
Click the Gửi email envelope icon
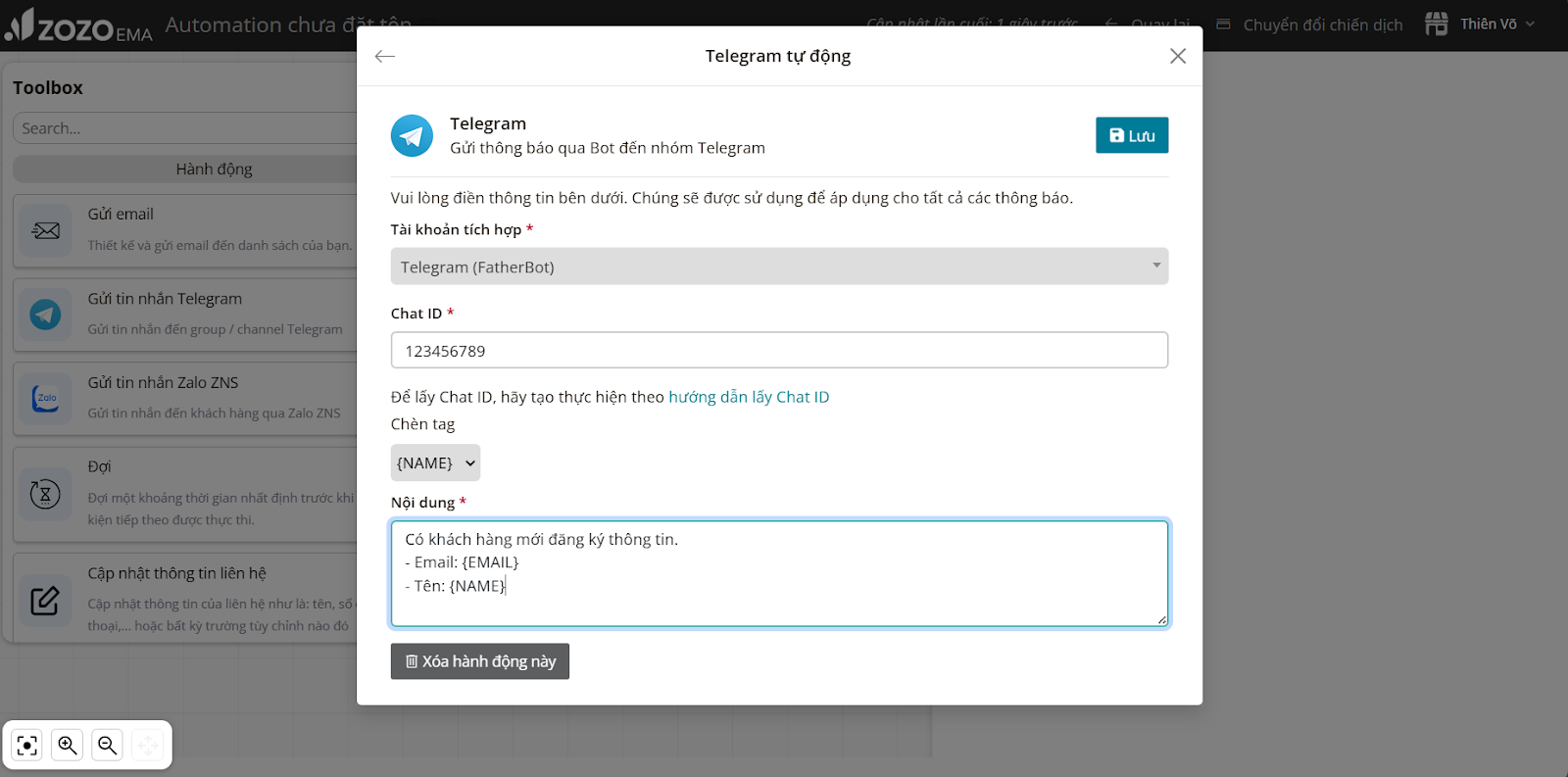pos(45,231)
